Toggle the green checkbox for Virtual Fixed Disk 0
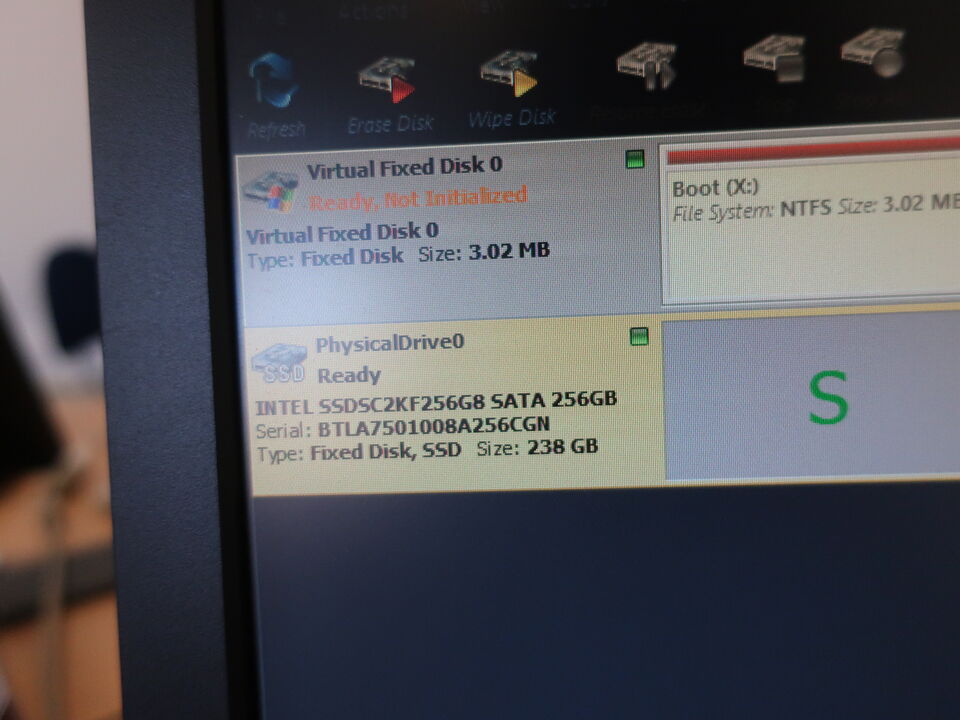This screenshot has height=720, width=960. [x=635, y=159]
